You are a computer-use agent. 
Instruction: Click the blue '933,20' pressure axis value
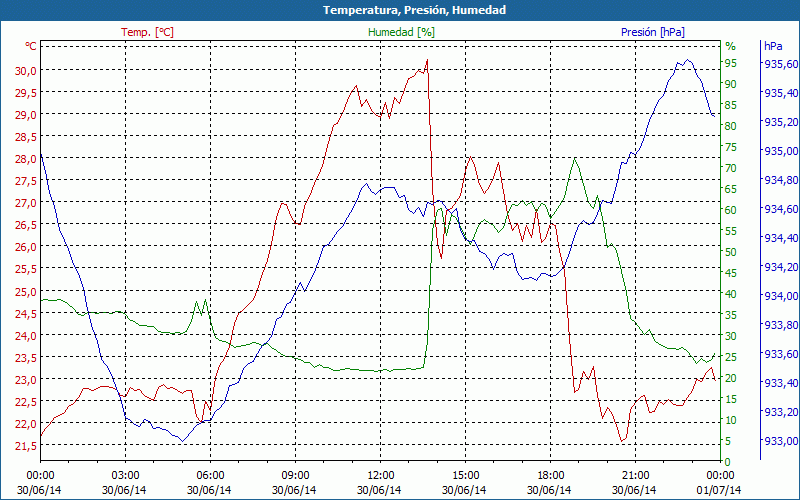781,412
